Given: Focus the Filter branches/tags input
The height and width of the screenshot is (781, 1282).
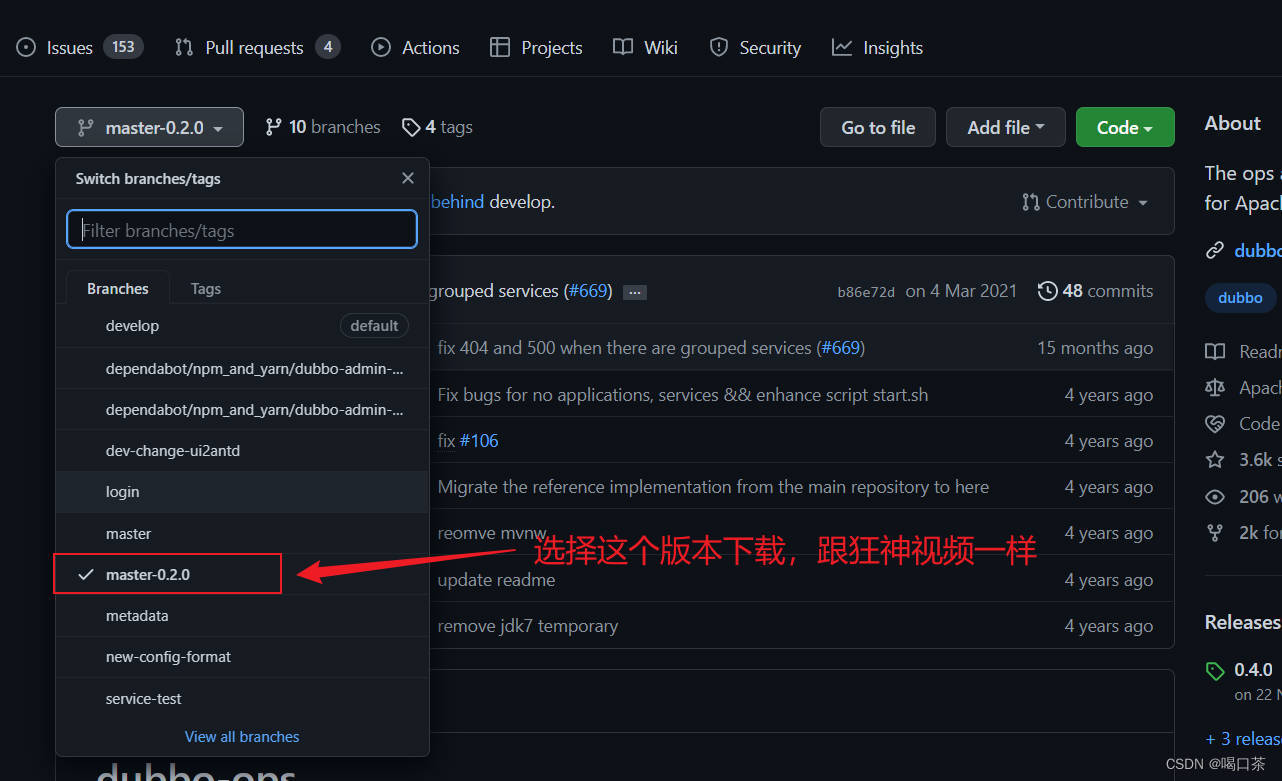Looking at the screenshot, I should tap(242, 229).
